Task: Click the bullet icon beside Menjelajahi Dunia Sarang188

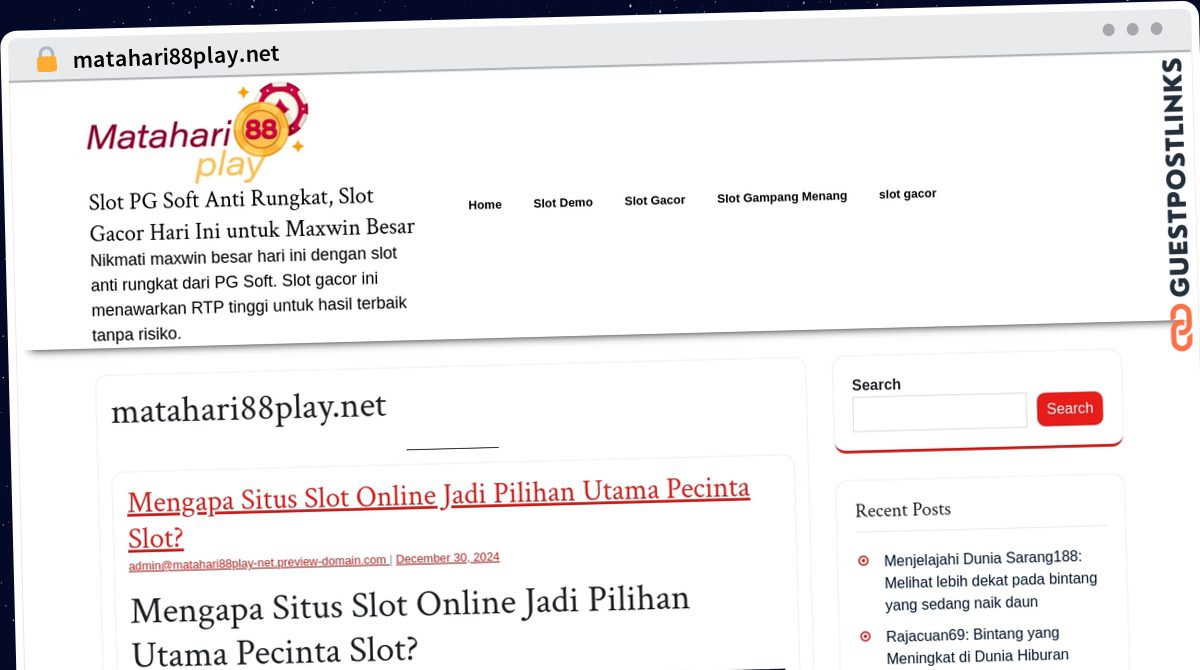Action: coord(864,561)
